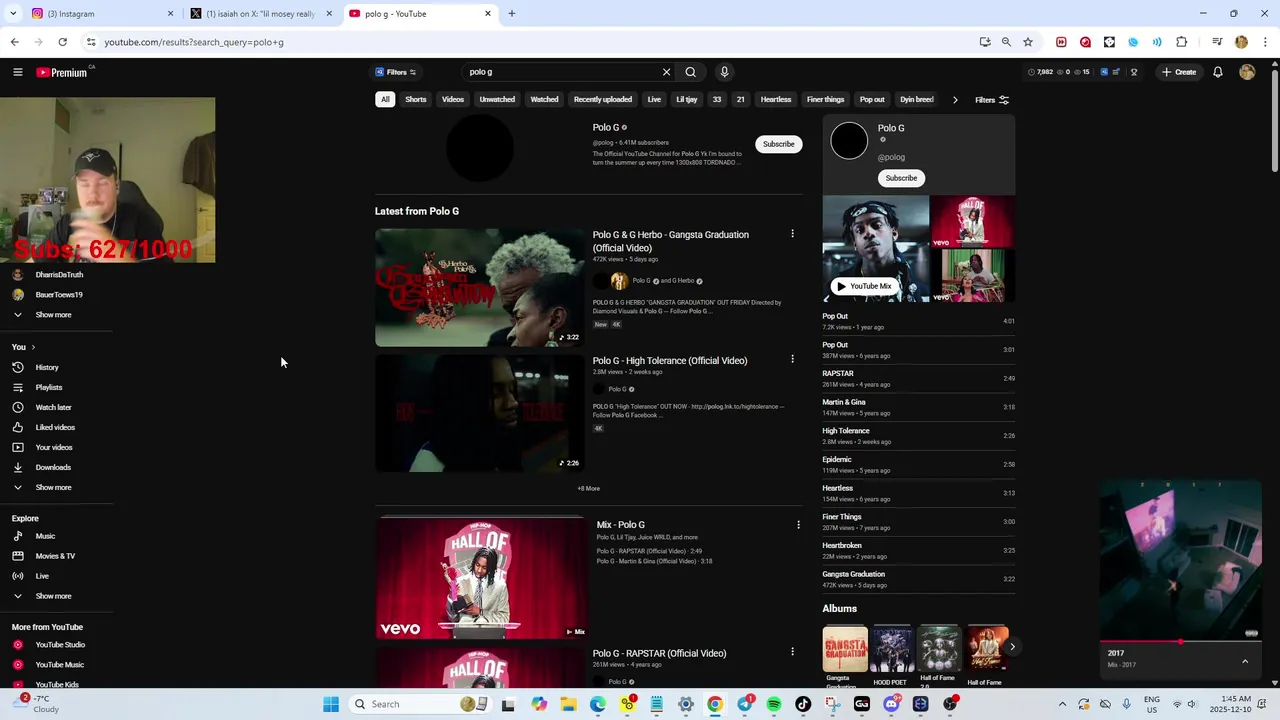Run the search with the magnifier button

click(x=690, y=72)
